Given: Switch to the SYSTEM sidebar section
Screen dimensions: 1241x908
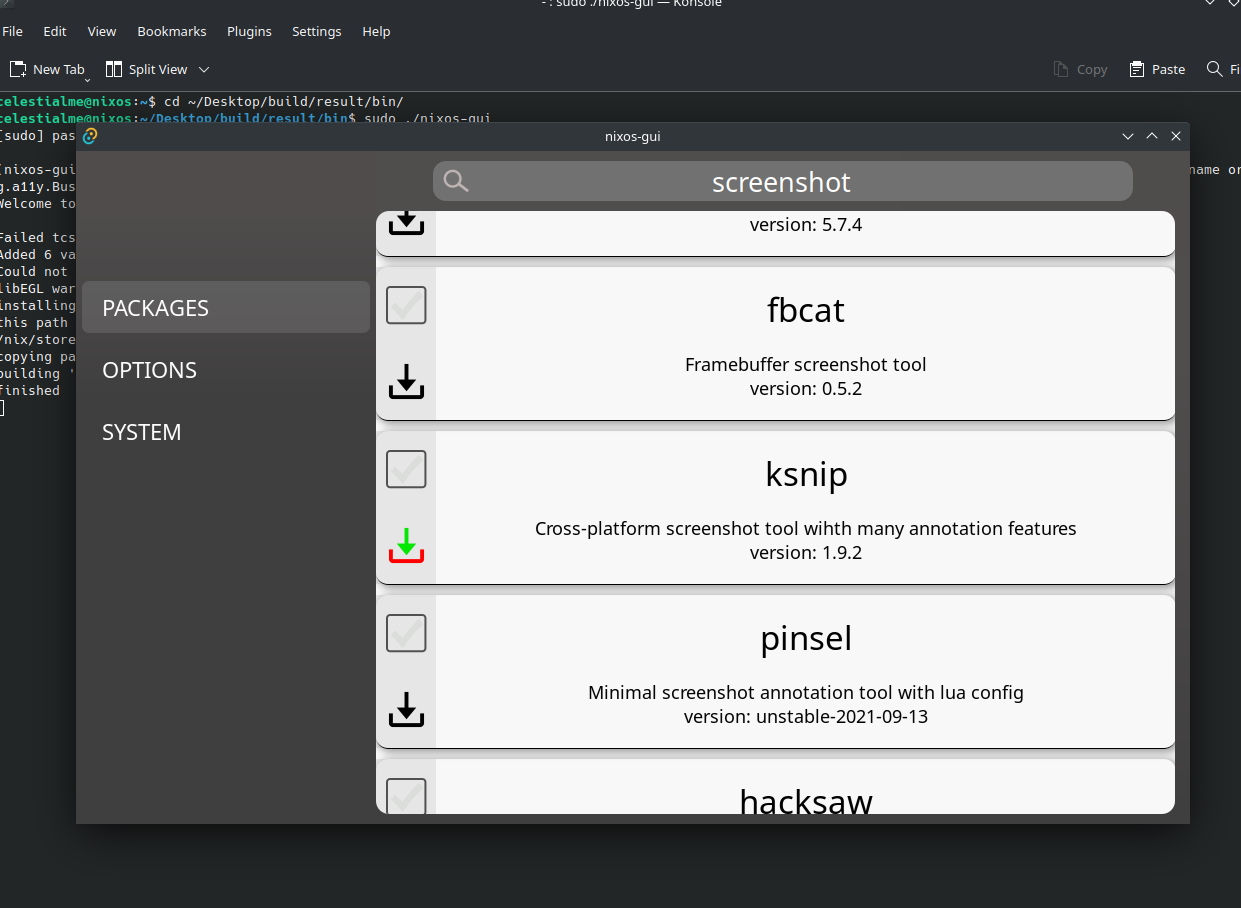Looking at the screenshot, I should [x=226, y=432].
